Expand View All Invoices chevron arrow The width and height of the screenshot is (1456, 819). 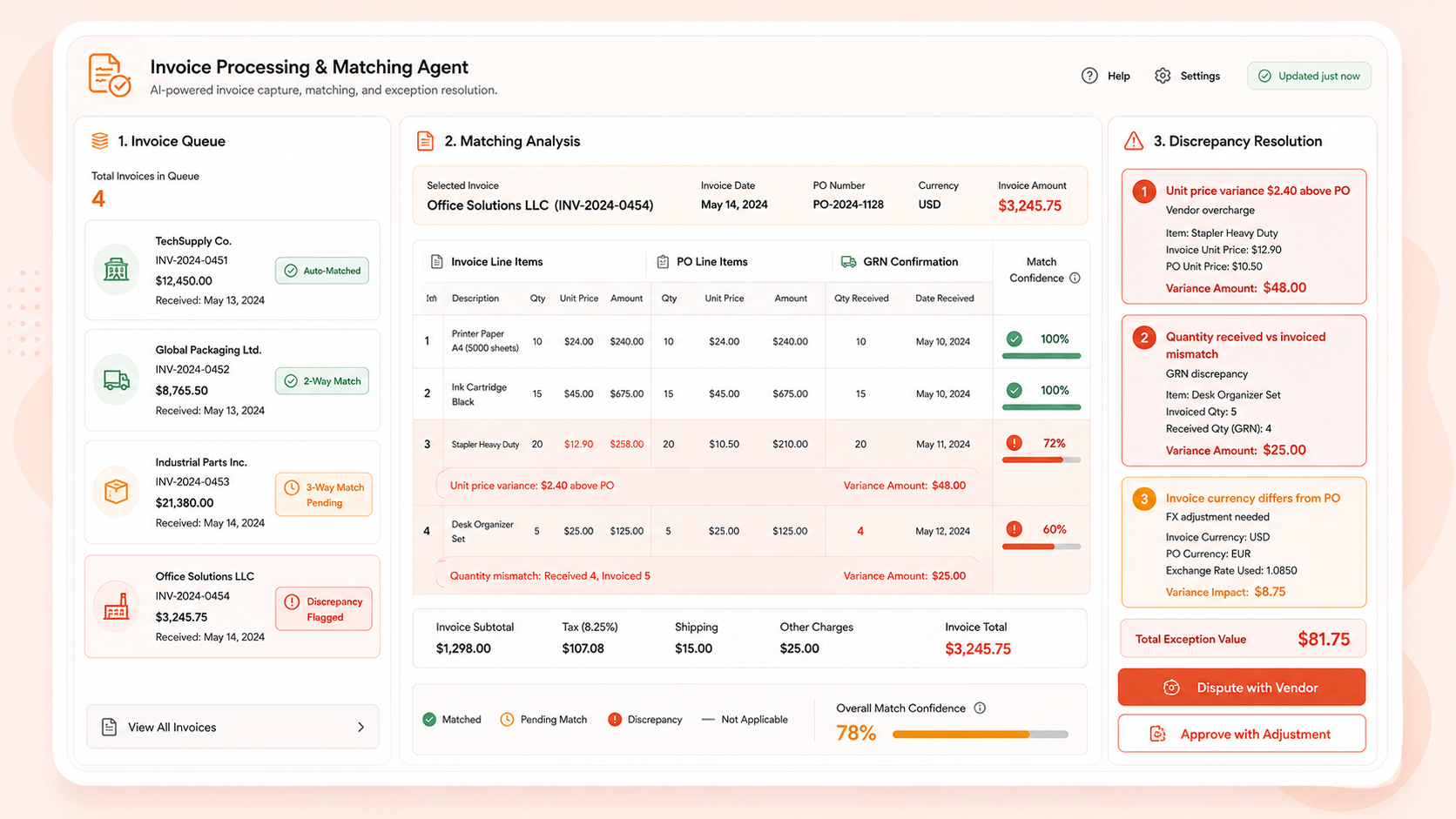coord(361,727)
